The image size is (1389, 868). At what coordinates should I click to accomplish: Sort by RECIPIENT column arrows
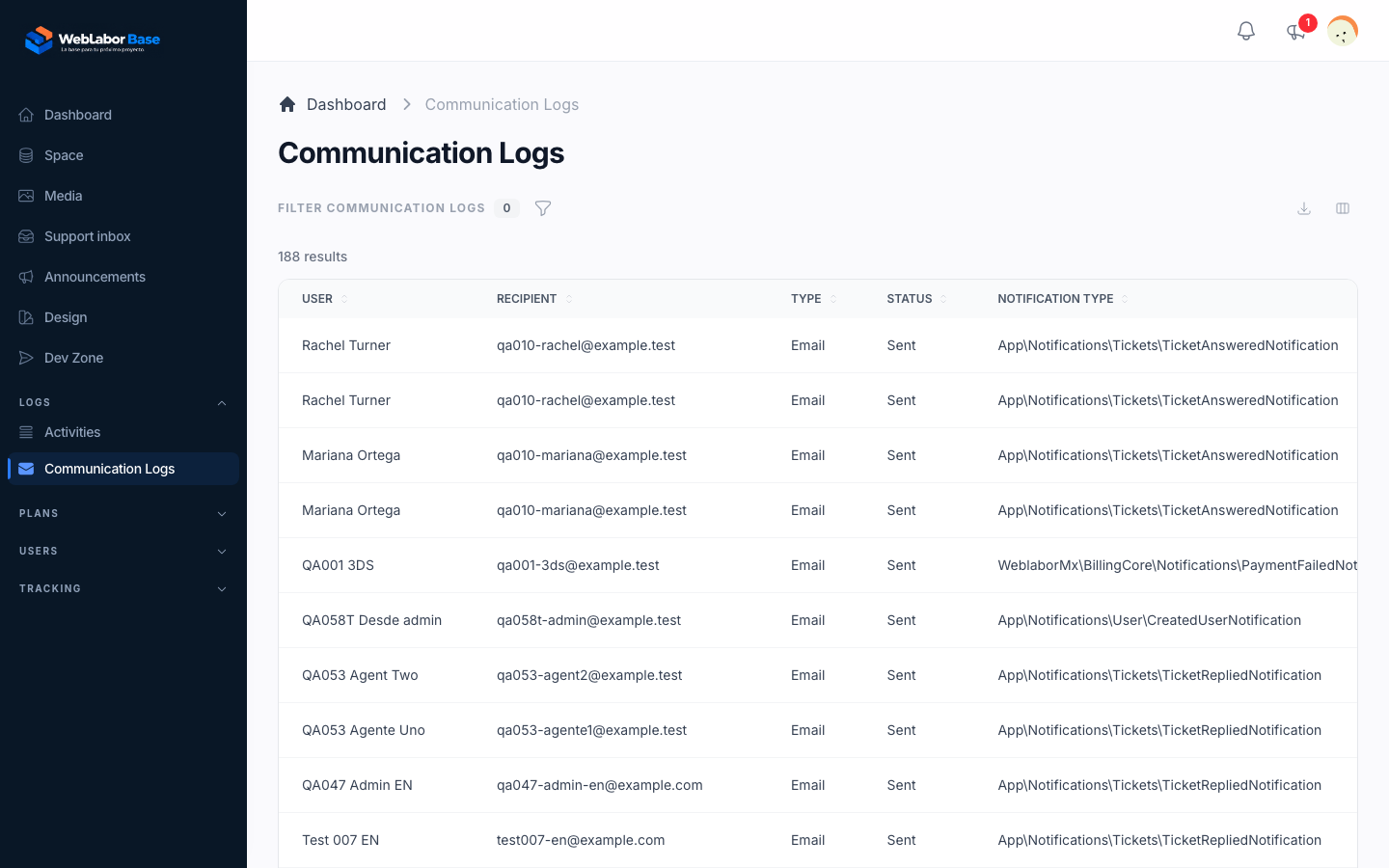tap(569, 299)
